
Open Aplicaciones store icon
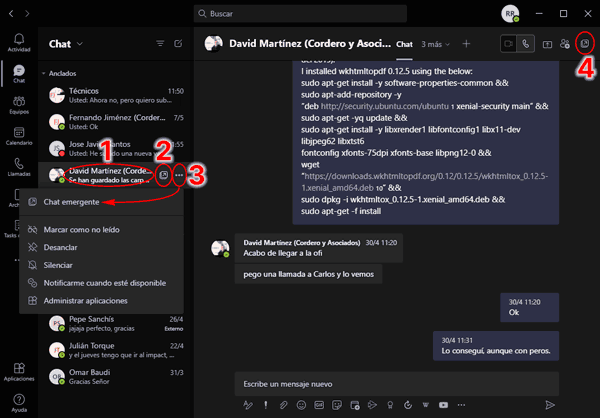coord(19,372)
